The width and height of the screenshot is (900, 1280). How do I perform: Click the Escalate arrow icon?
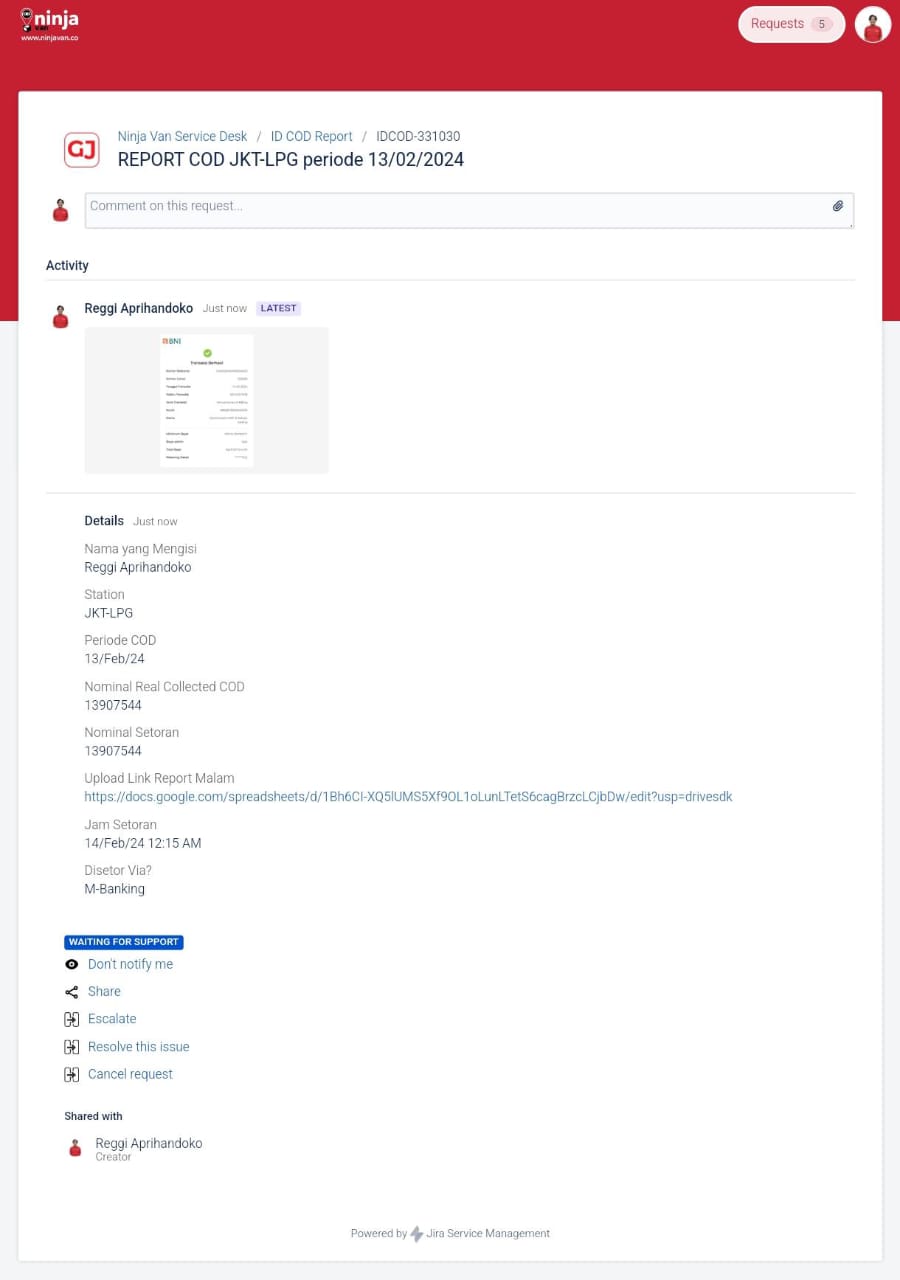pyautogui.click(x=71, y=1019)
